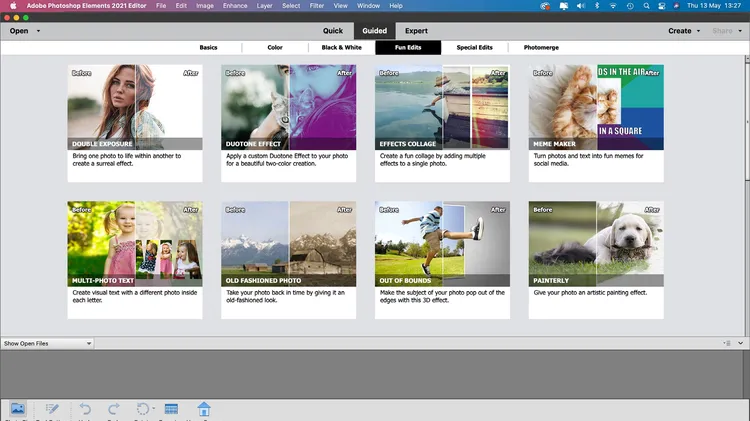Click the Time Machine clock icon
The height and width of the screenshot is (421, 750).
coord(630,6)
